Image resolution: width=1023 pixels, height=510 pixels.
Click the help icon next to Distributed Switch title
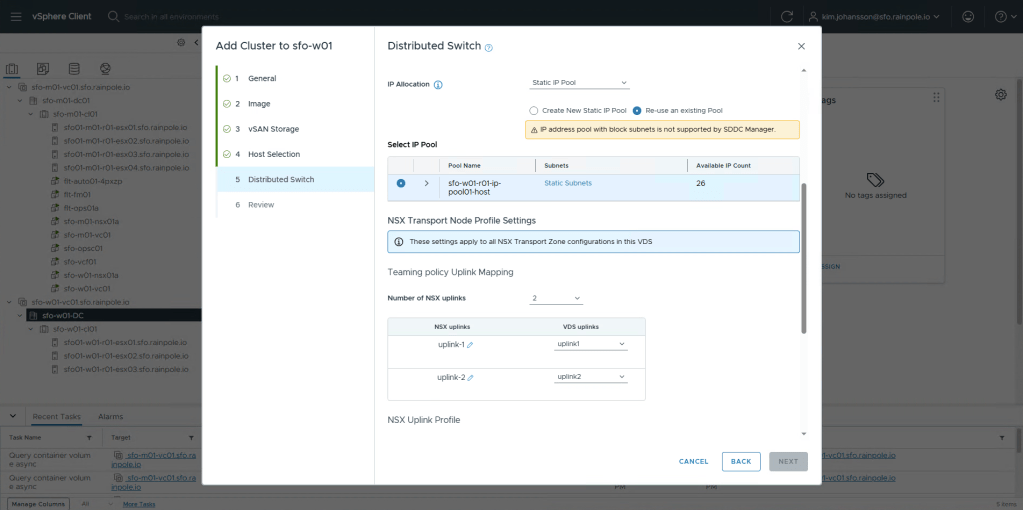(x=489, y=47)
